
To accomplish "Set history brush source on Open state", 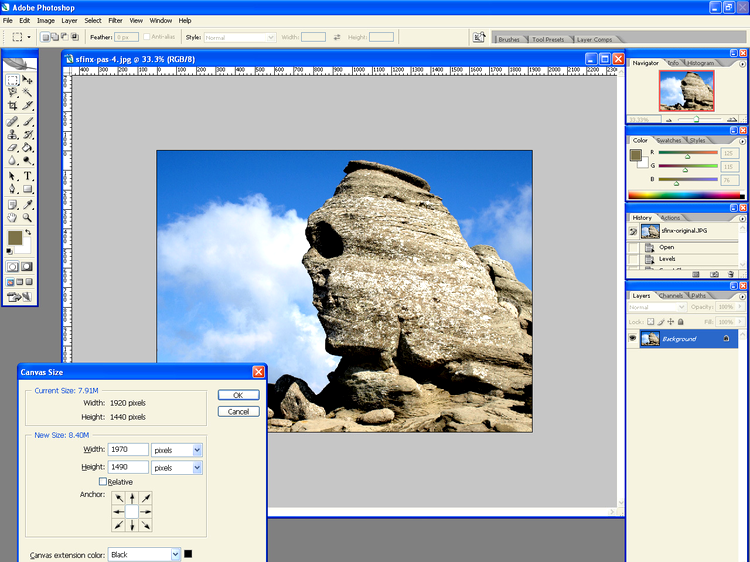I will coord(633,247).
